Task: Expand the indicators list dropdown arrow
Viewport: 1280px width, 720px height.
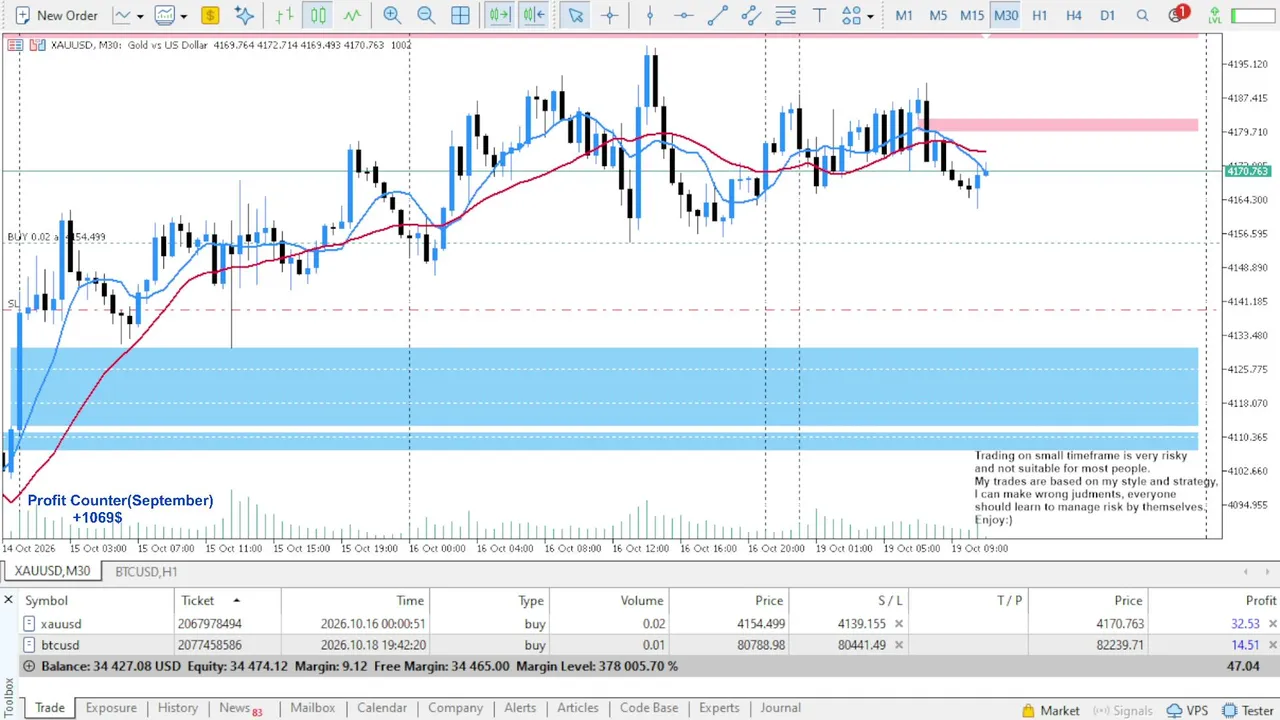Action: [183, 16]
